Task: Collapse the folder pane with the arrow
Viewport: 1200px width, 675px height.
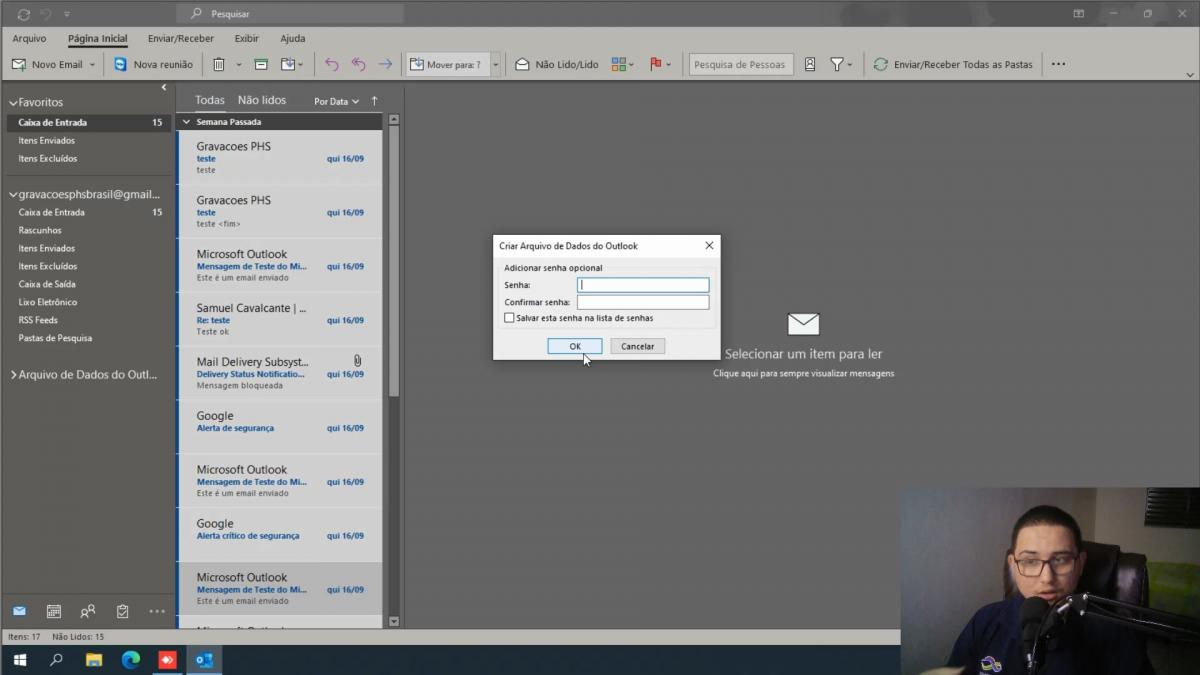Action: click(164, 88)
